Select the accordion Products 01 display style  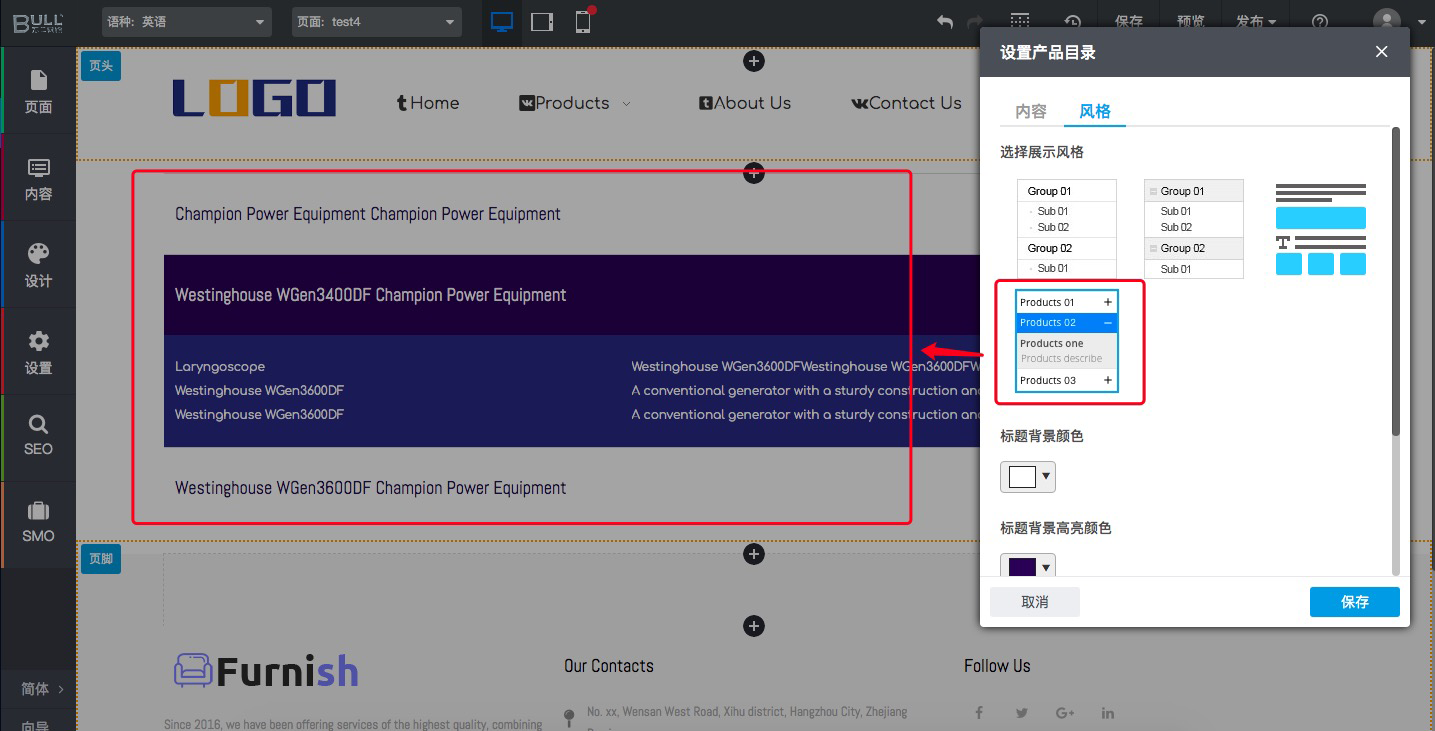[1067, 341]
